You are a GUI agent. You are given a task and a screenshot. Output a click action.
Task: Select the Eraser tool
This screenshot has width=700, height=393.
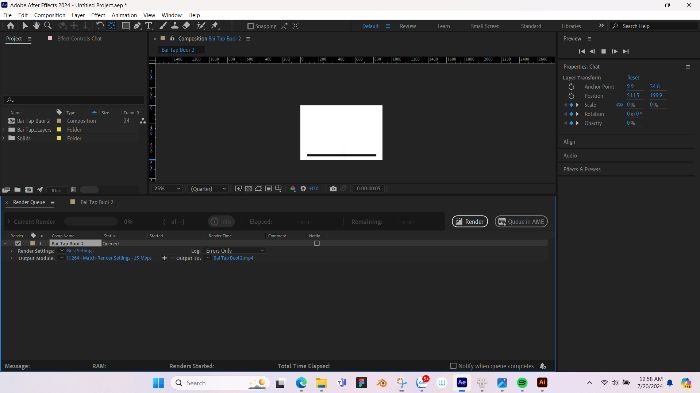click(x=187, y=26)
